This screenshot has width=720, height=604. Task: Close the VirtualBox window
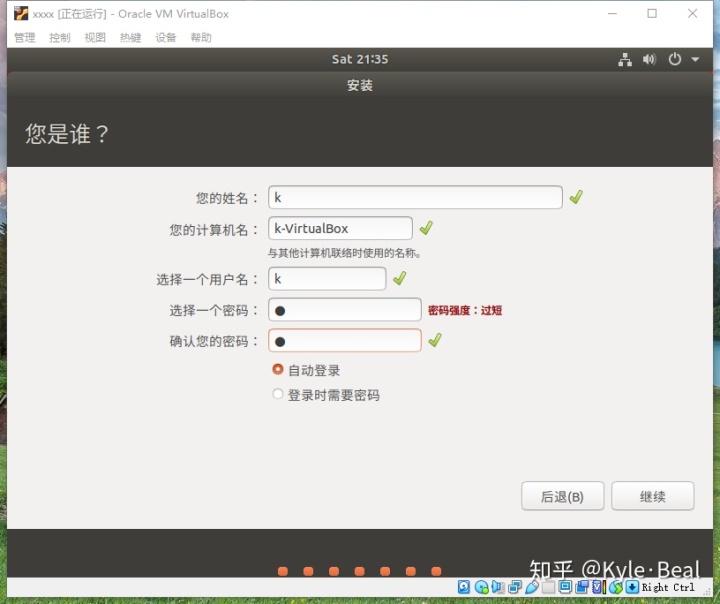[692, 14]
